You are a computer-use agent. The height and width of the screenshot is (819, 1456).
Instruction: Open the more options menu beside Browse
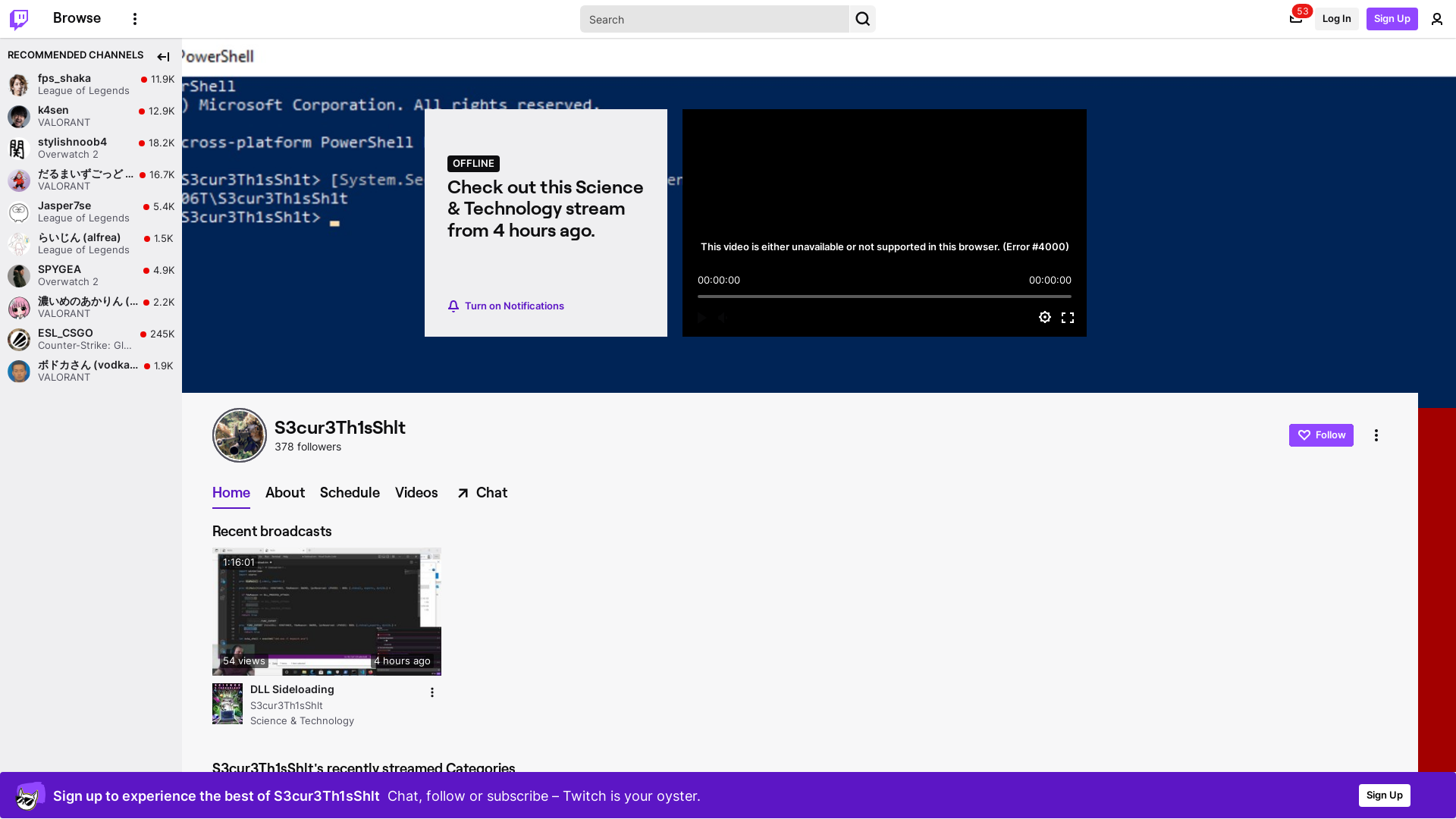click(135, 19)
